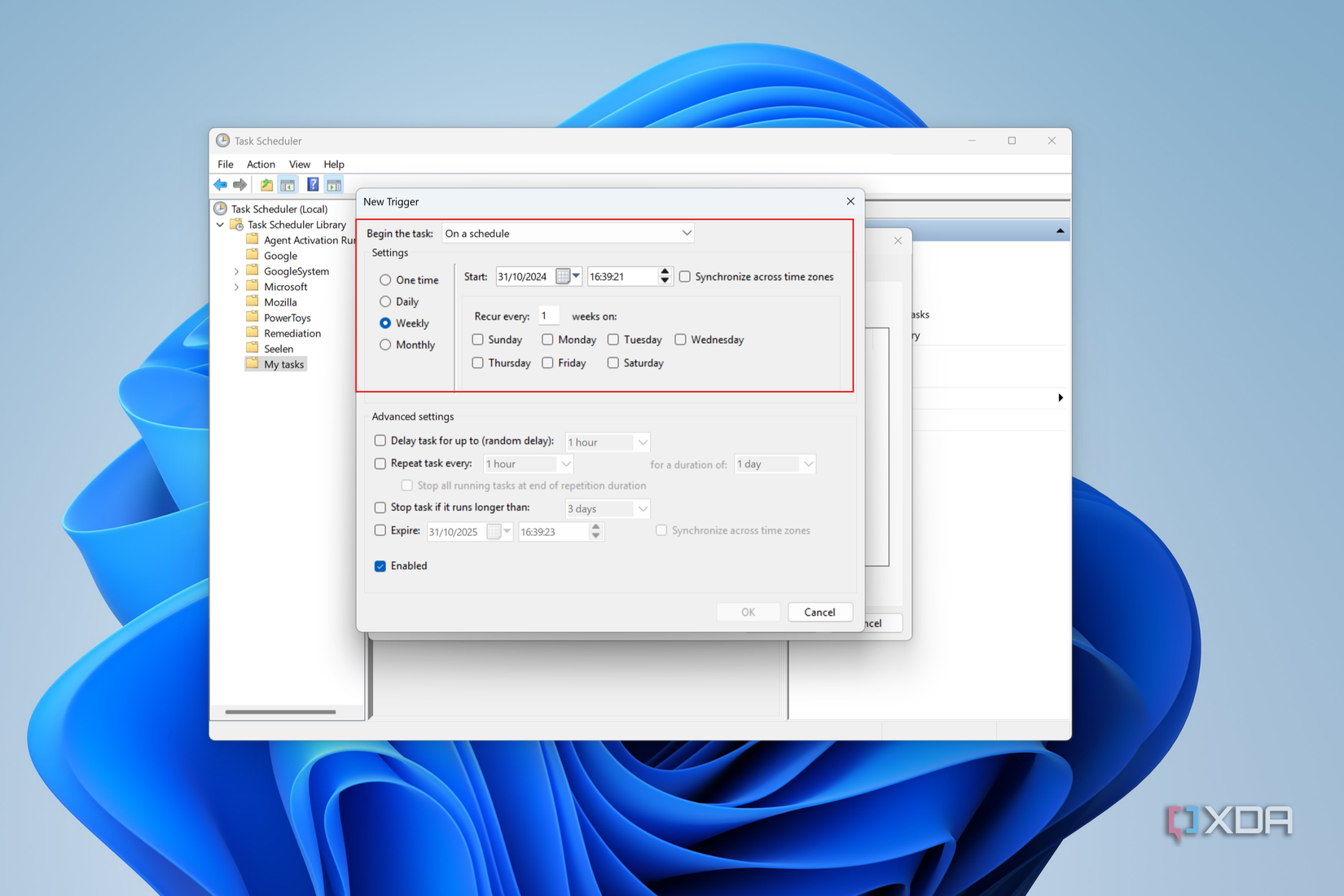Select the Monthly radio button

(385, 345)
